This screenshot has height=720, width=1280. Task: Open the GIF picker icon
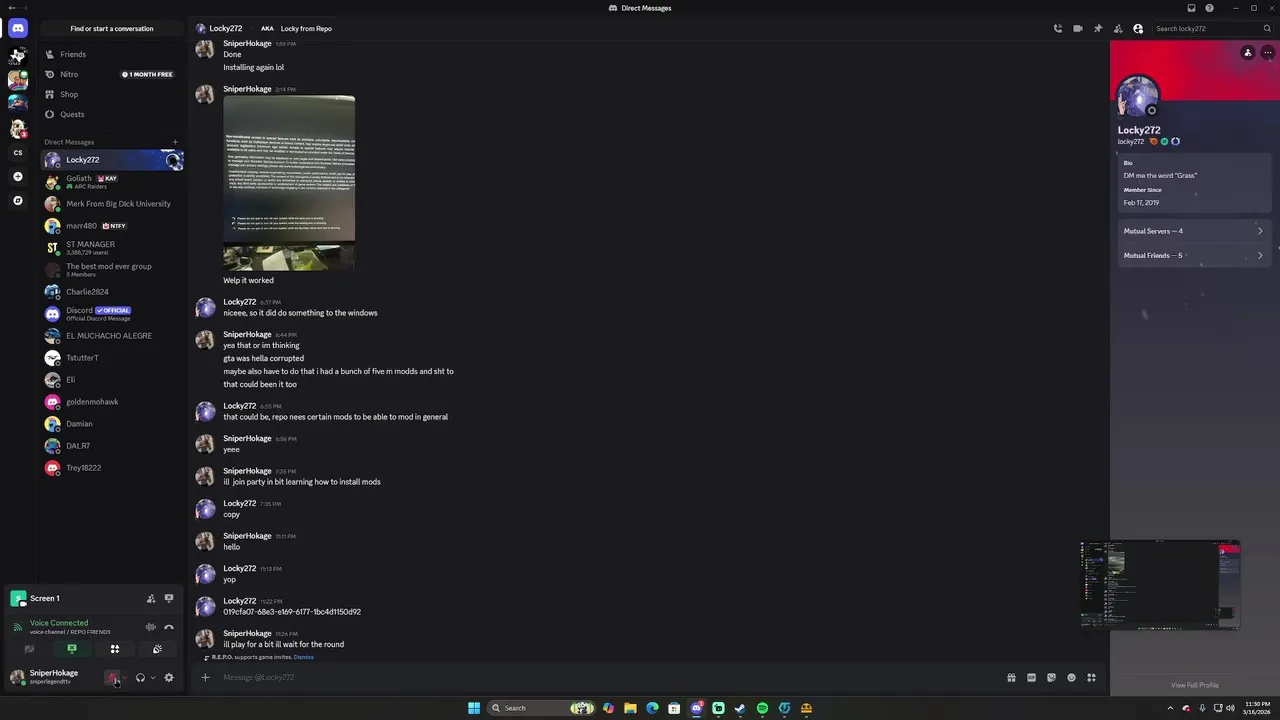pos(1031,678)
